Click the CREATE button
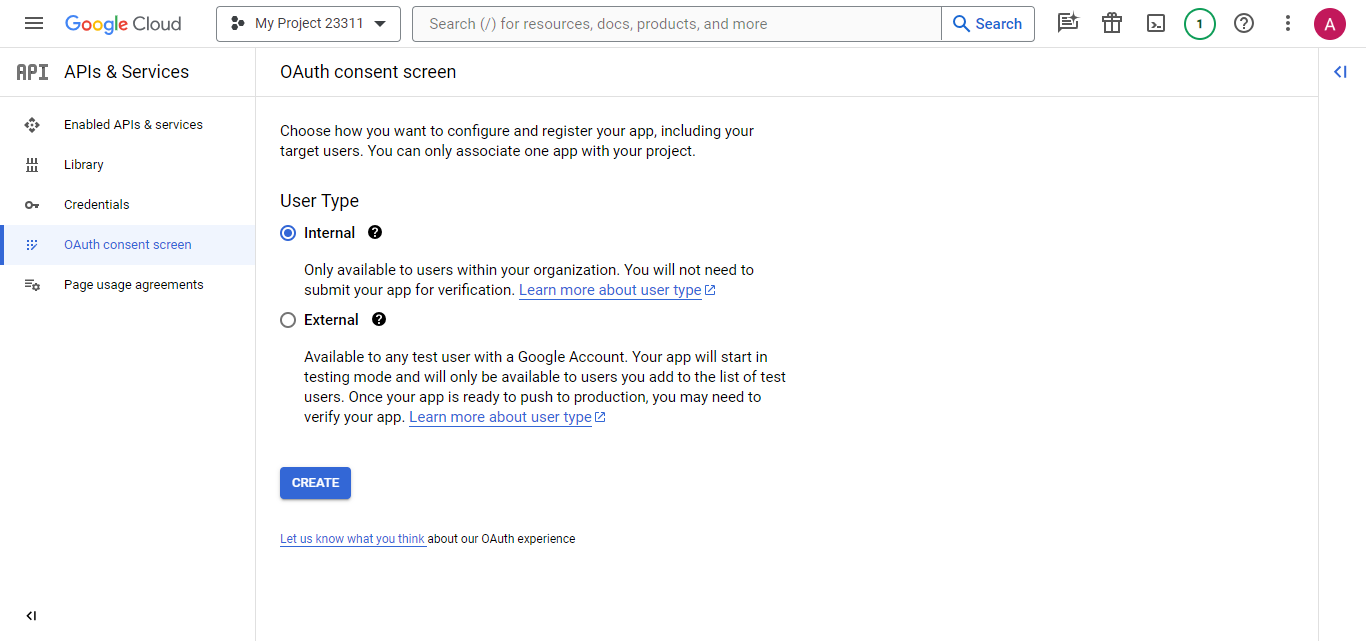Image resolution: width=1366 pixels, height=641 pixels. (315, 483)
